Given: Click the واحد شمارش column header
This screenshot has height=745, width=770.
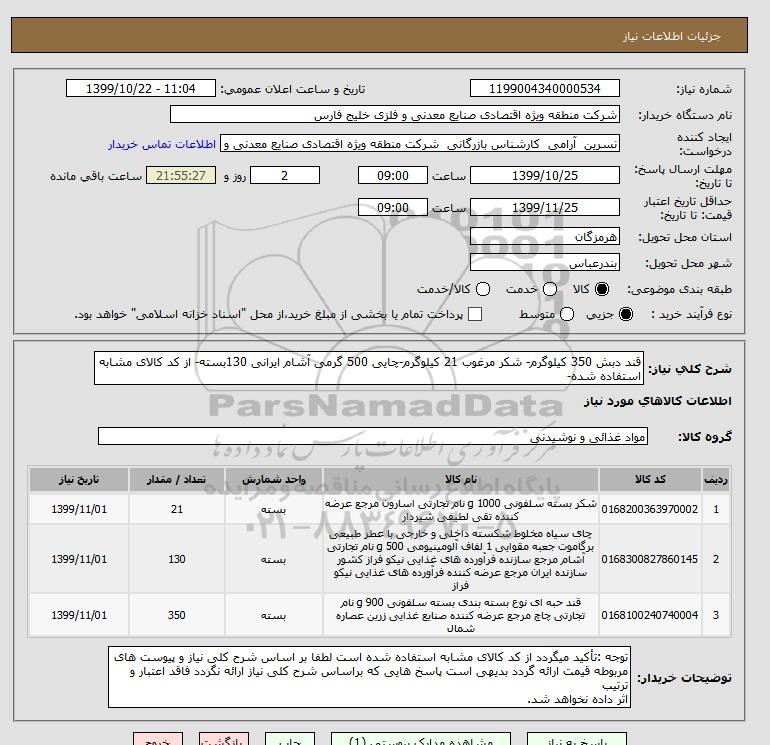Looking at the screenshot, I should pyautogui.click(x=274, y=479).
